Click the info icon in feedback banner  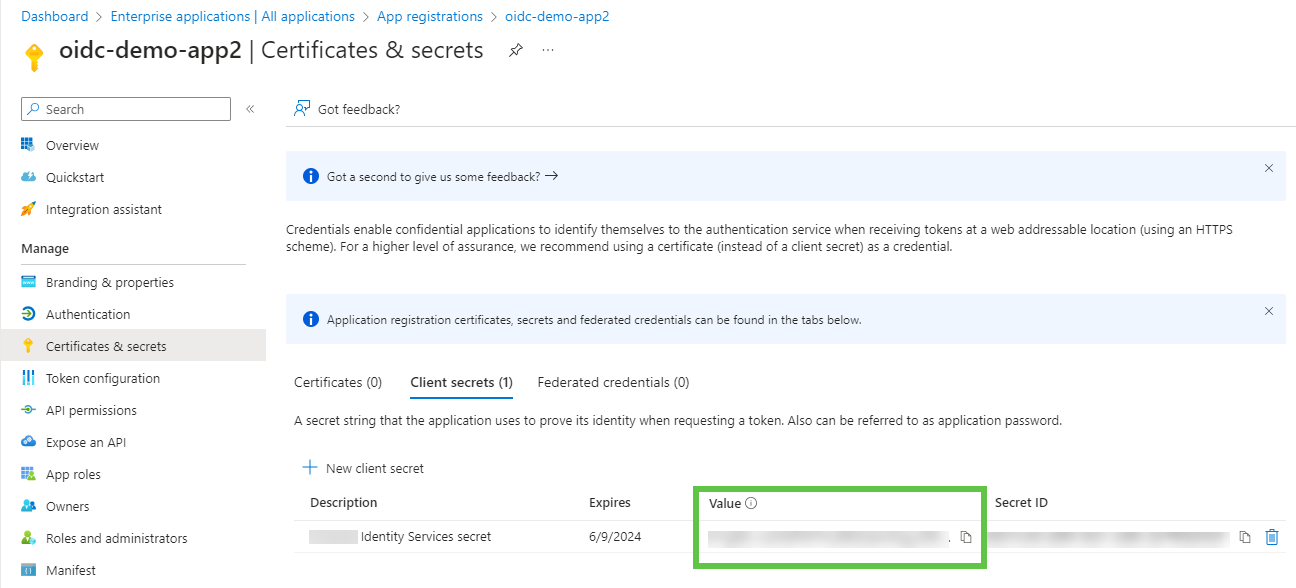tap(310, 176)
